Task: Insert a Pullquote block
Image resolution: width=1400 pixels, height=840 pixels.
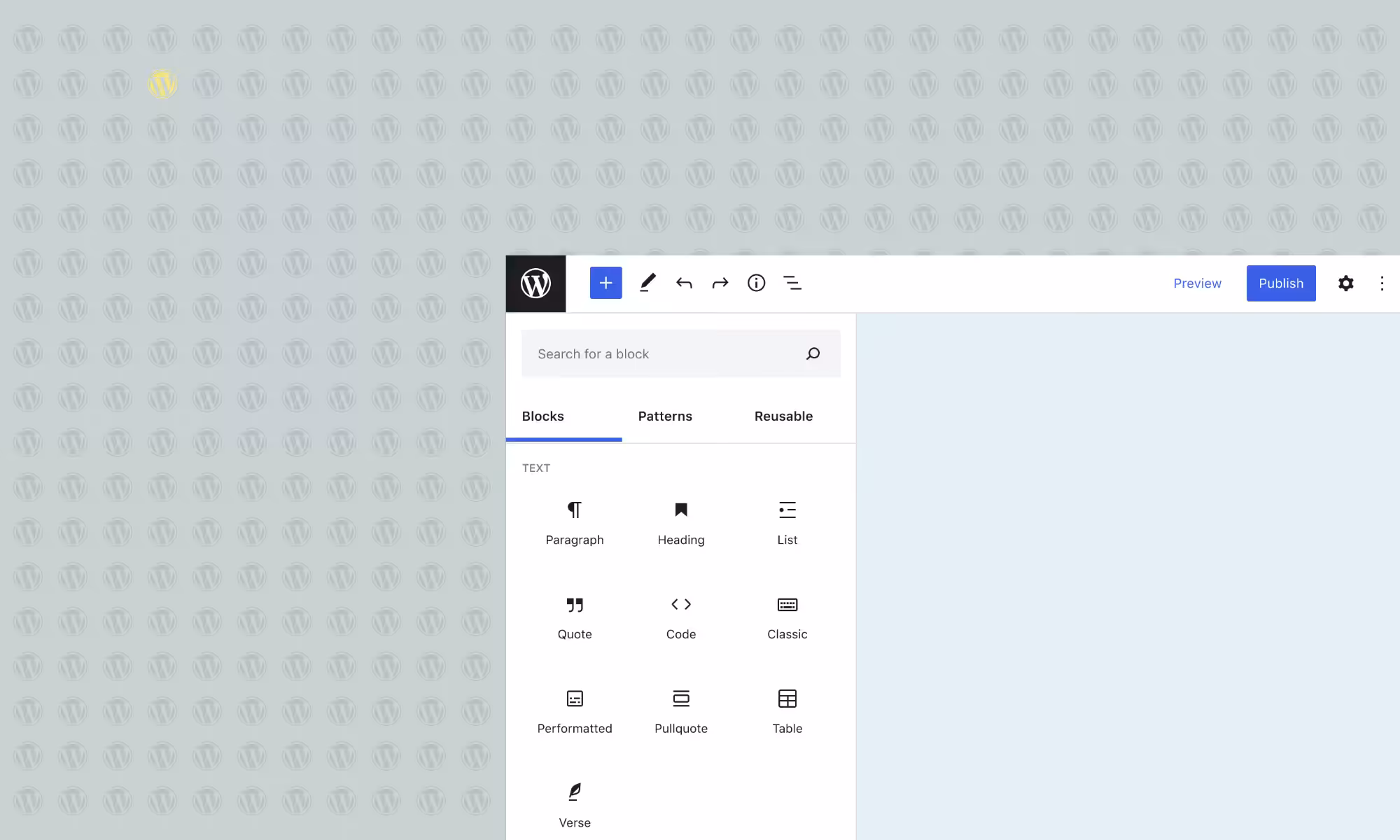Action: 681,713
